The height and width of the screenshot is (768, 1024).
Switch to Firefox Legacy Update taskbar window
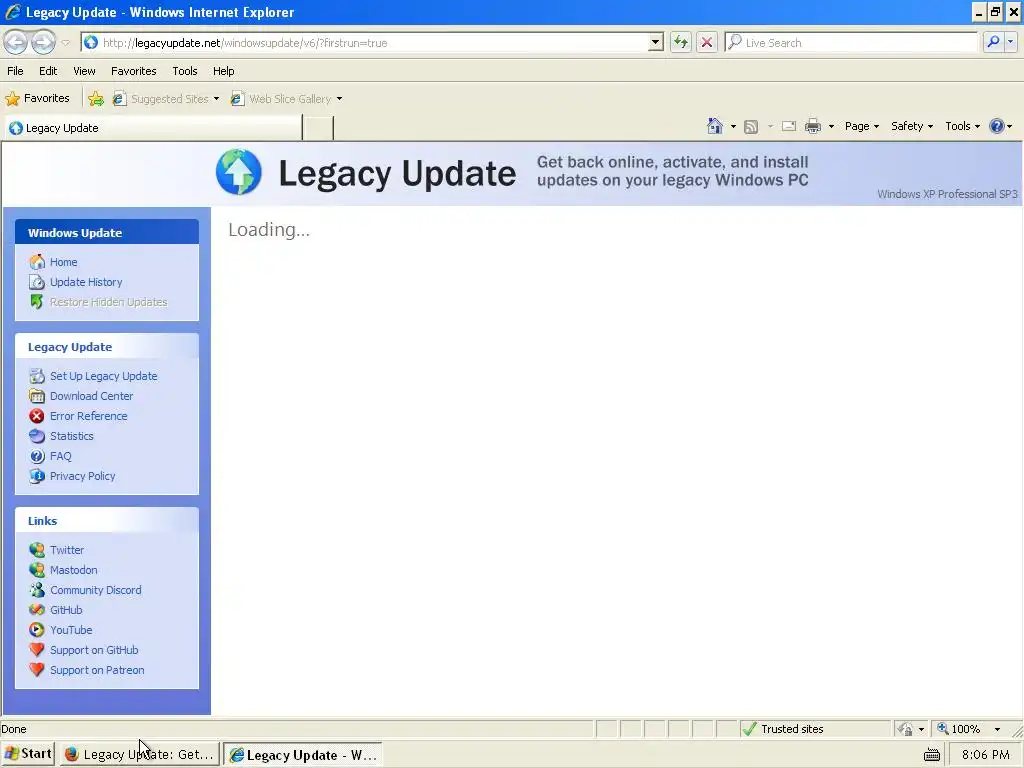[x=139, y=755]
